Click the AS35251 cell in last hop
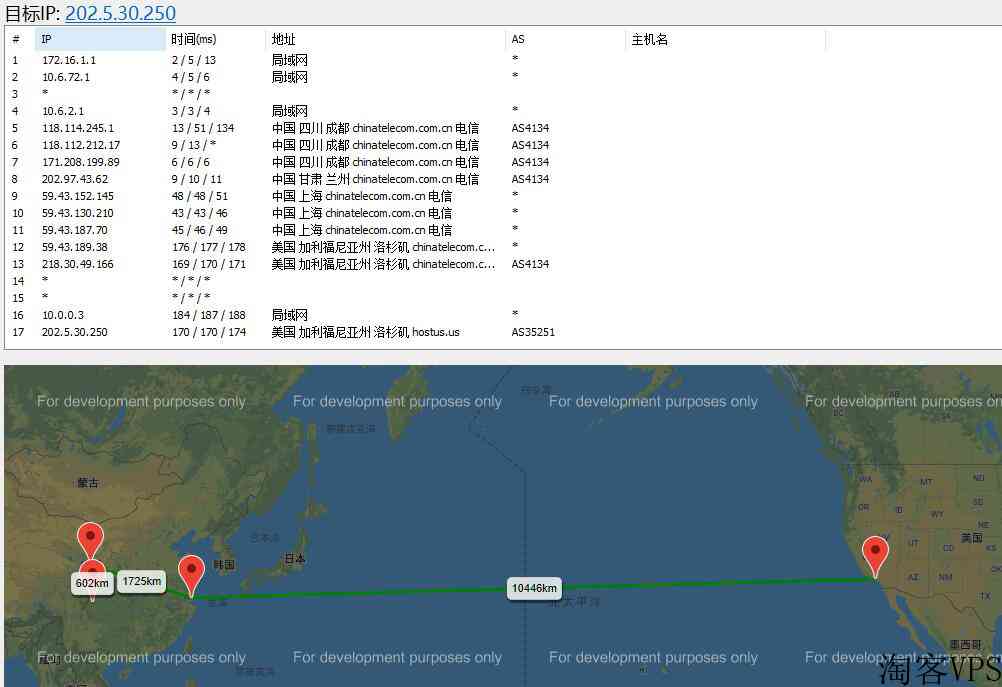This screenshot has height=687, width=1002. point(533,332)
